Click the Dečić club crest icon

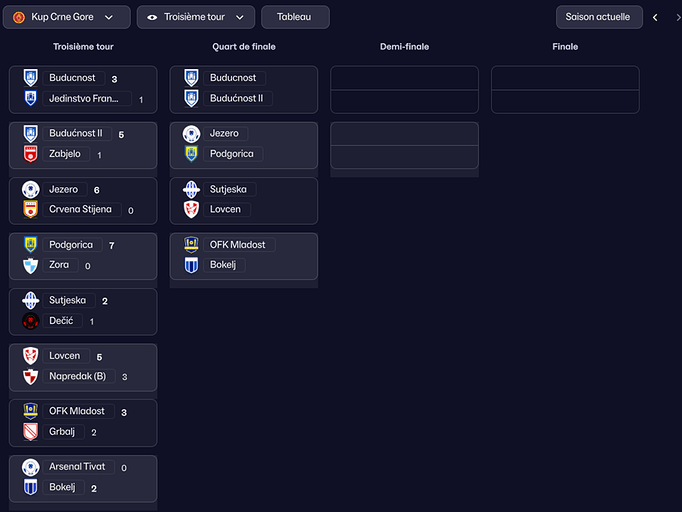(30, 321)
